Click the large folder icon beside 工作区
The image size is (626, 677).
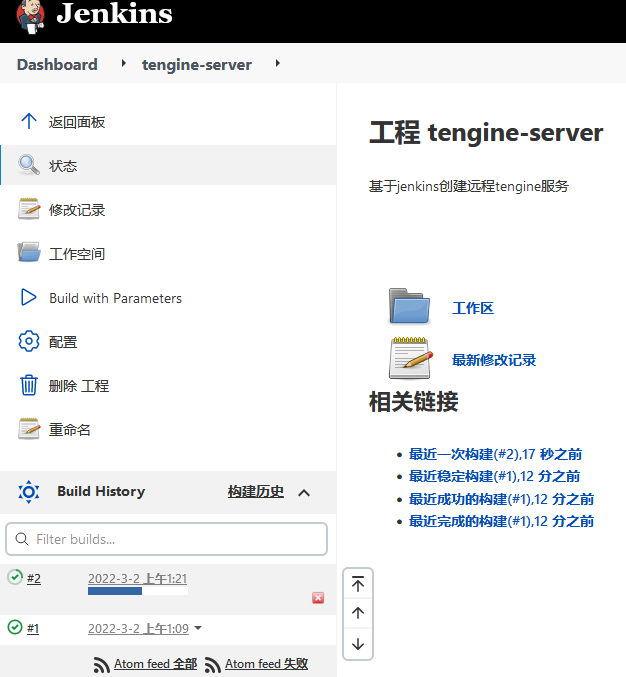point(409,306)
